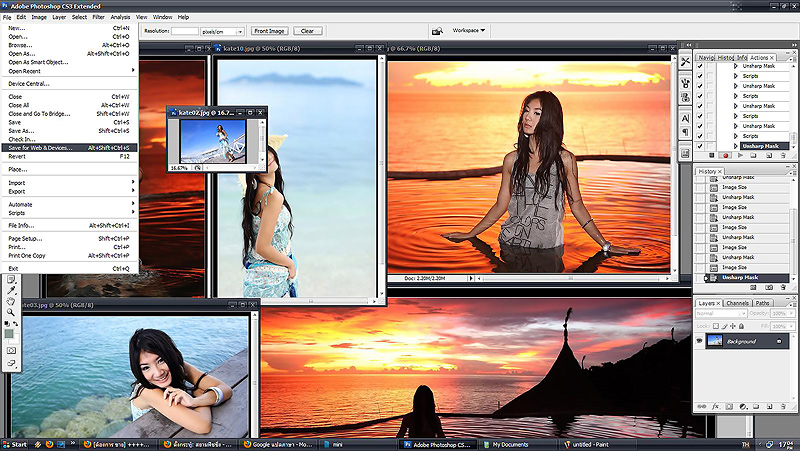This screenshot has height=451, width=800.
Task: Add a layer mask in Layers panel
Action: coord(729,407)
